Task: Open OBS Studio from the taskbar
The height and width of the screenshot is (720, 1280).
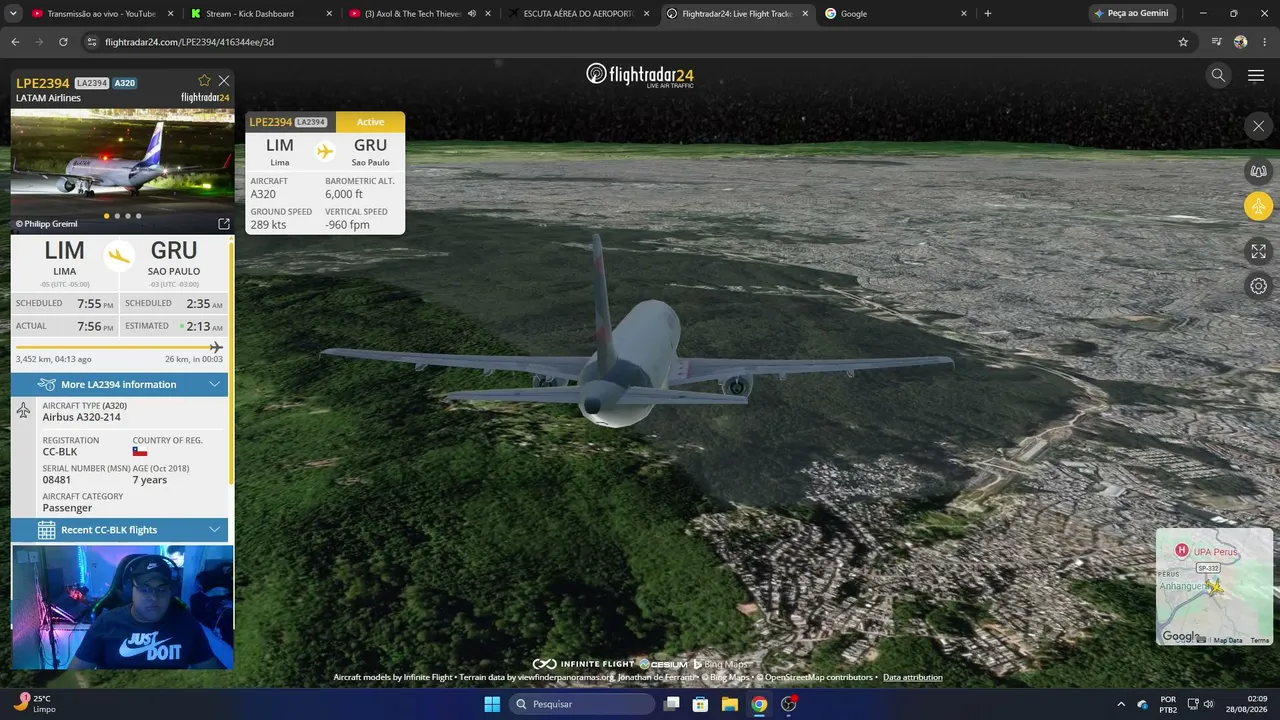Action: 788,704
